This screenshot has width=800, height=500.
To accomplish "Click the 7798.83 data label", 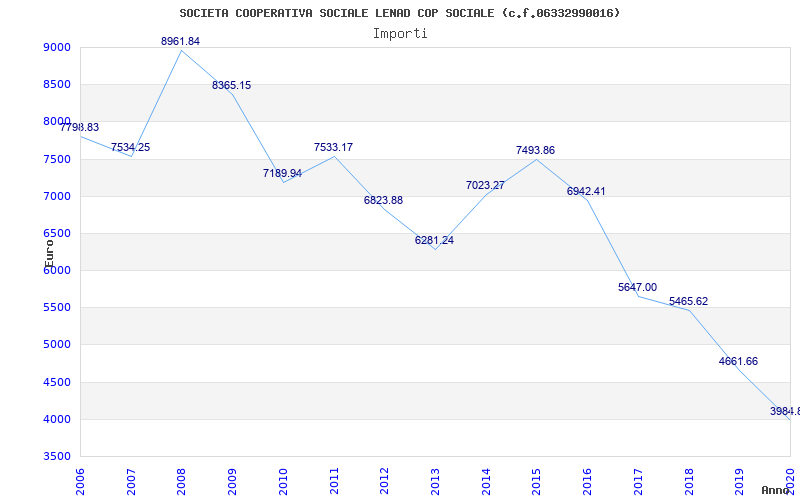I will (80, 127).
